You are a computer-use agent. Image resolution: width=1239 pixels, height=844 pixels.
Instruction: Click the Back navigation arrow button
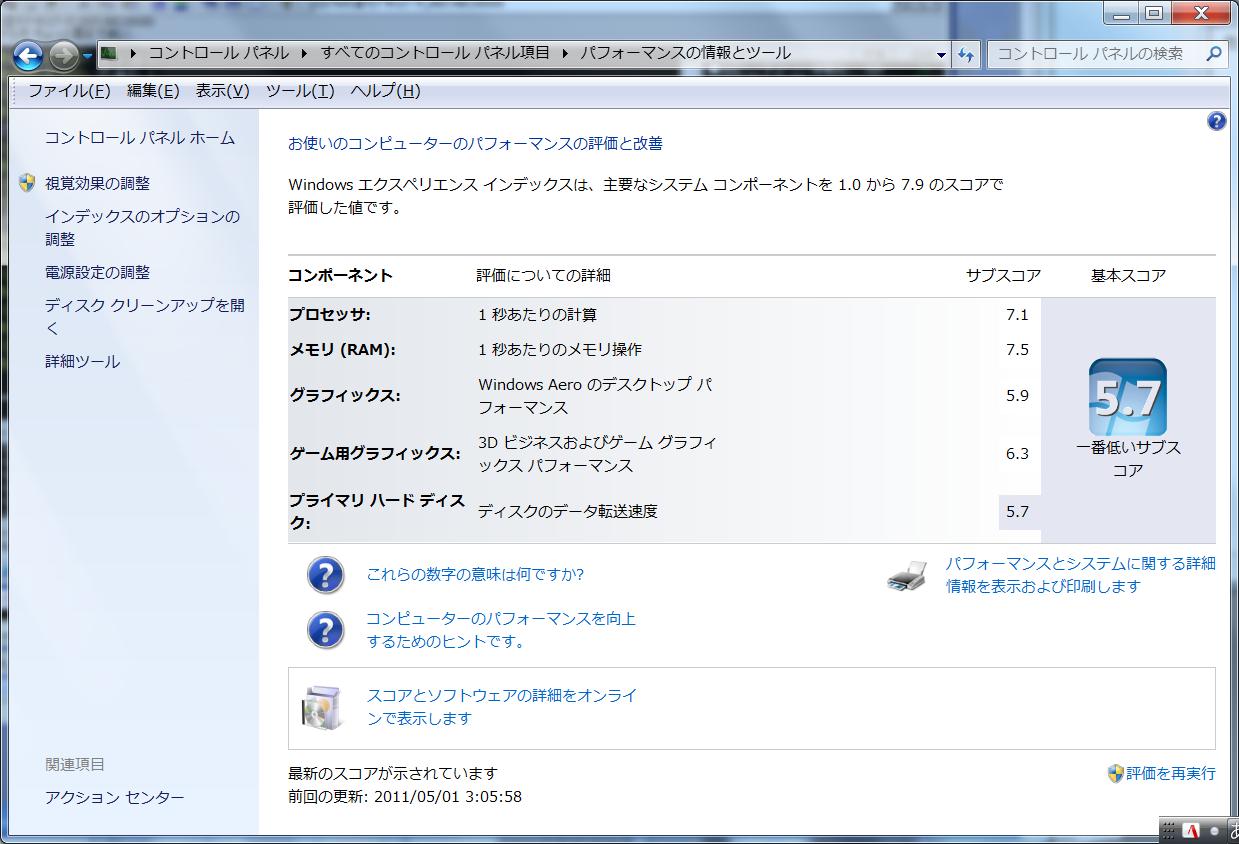[28, 54]
